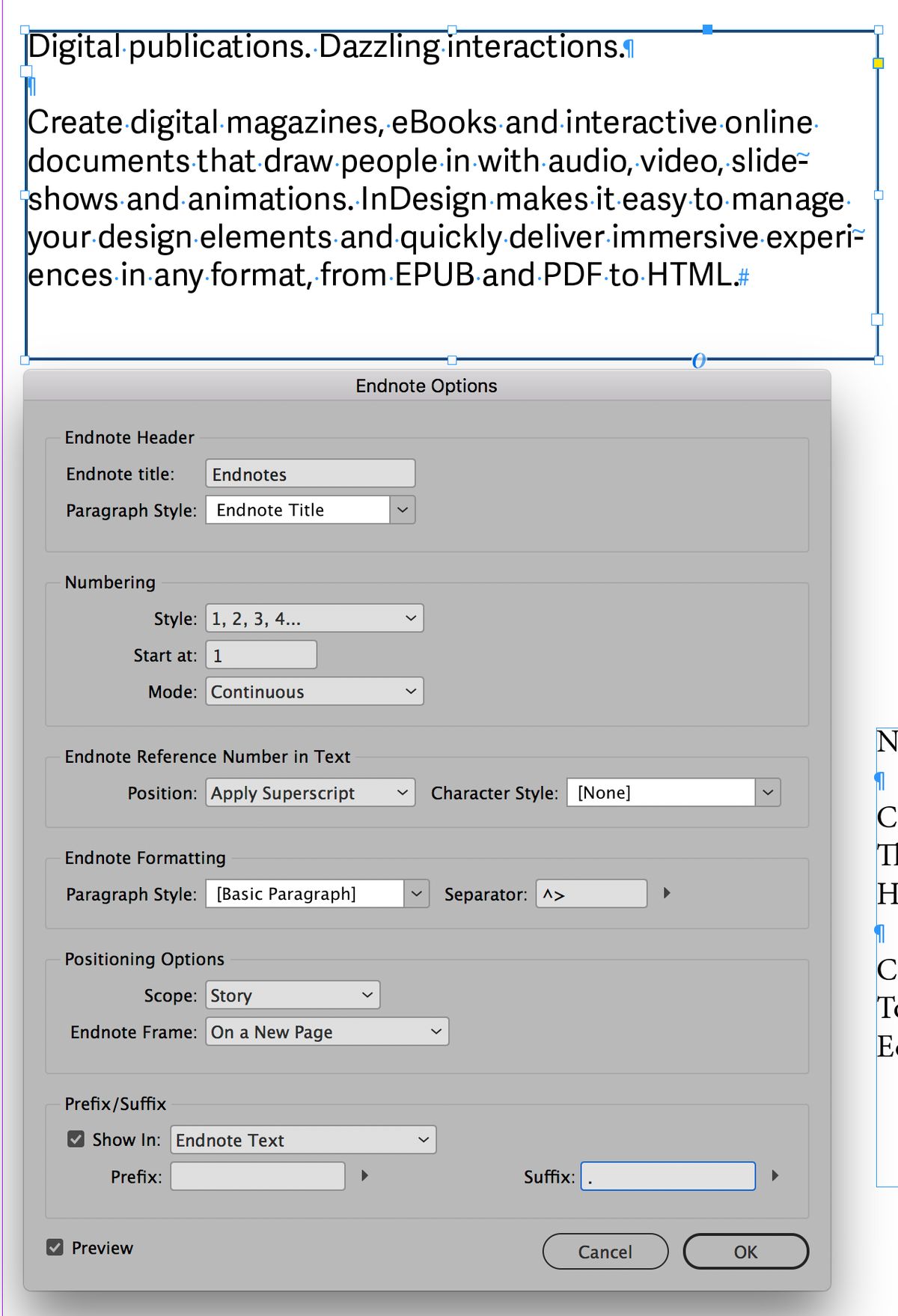Open the Suffix special characters flyout triangle
898x1316 pixels.
coord(775,1175)
